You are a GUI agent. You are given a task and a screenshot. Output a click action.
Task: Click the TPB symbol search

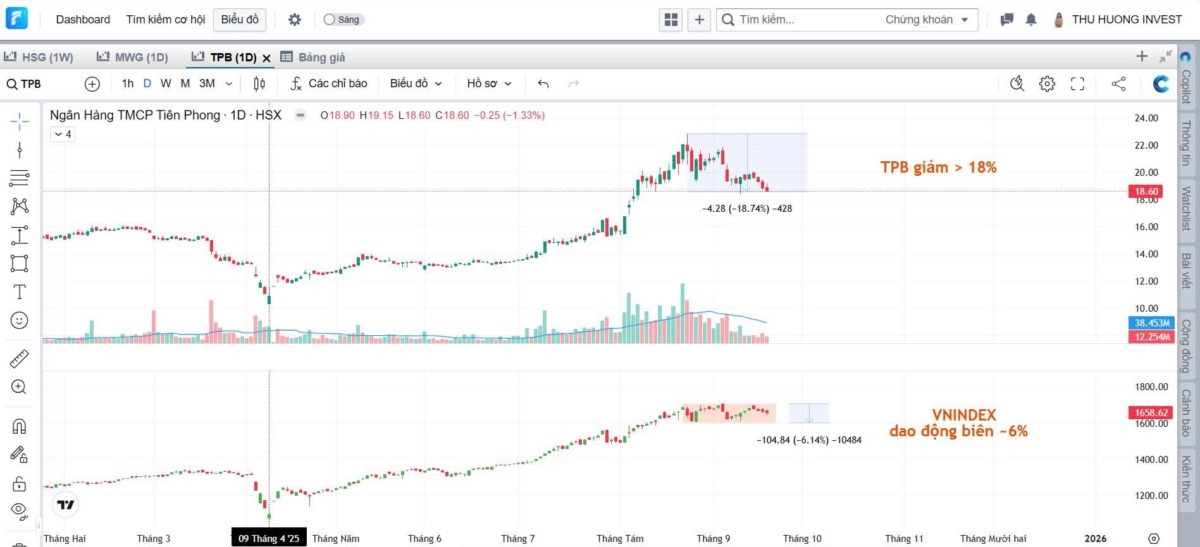pyautogui.click(x=24, y=84)
